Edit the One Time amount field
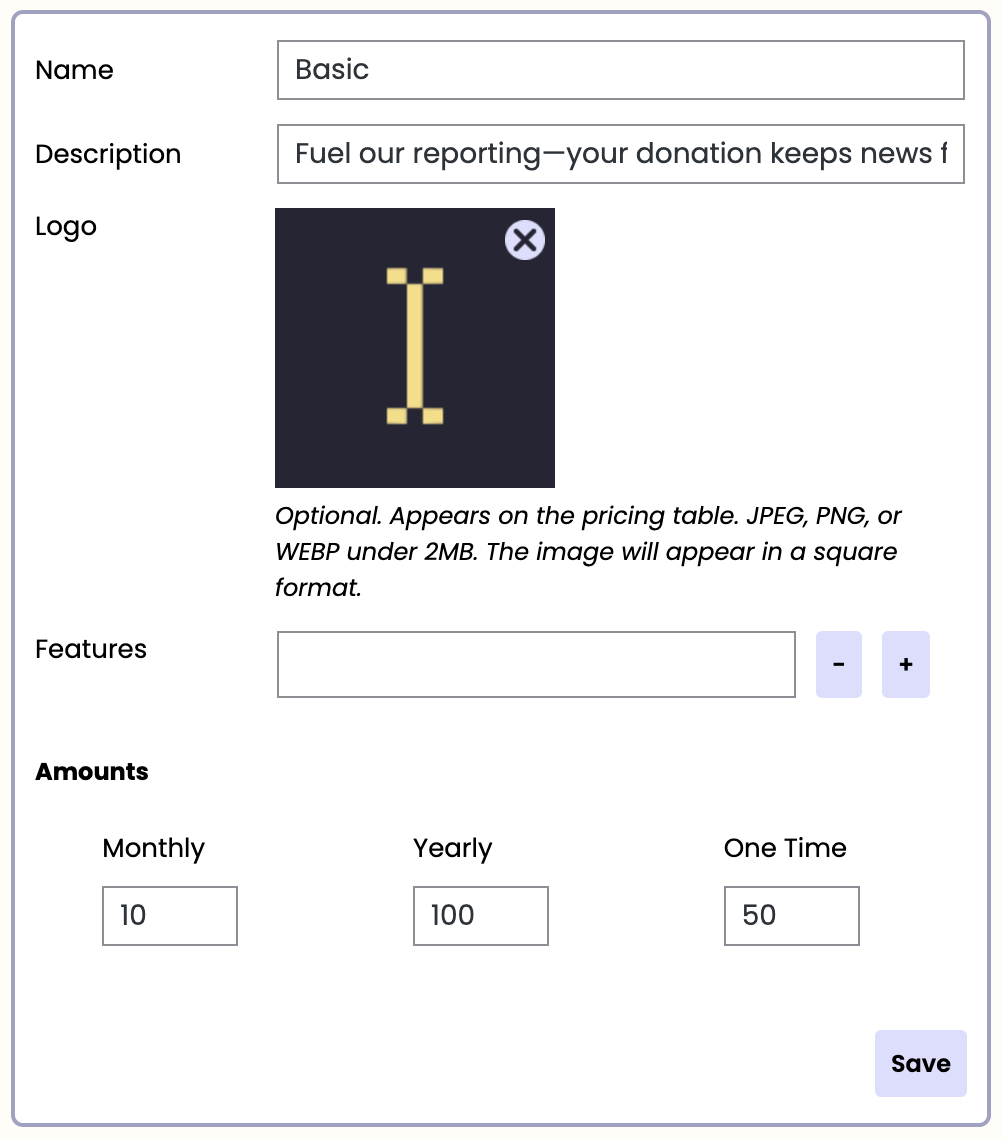The image size is (1002, 1140). pyautogui.click(x=792, y=915)
